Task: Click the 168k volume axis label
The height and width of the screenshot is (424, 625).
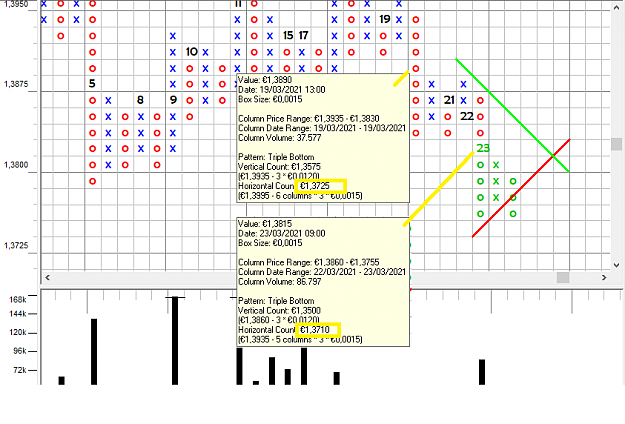Action: [x=18, y=299]
